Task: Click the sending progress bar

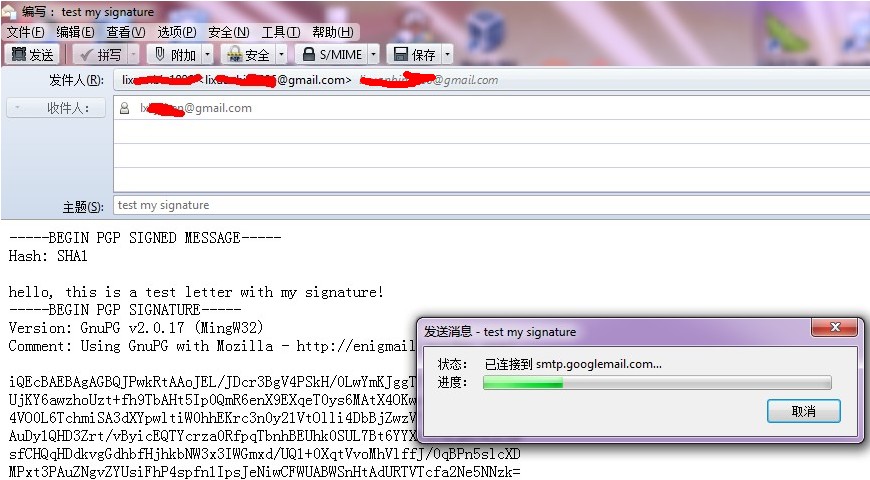Action: point(657,382)
